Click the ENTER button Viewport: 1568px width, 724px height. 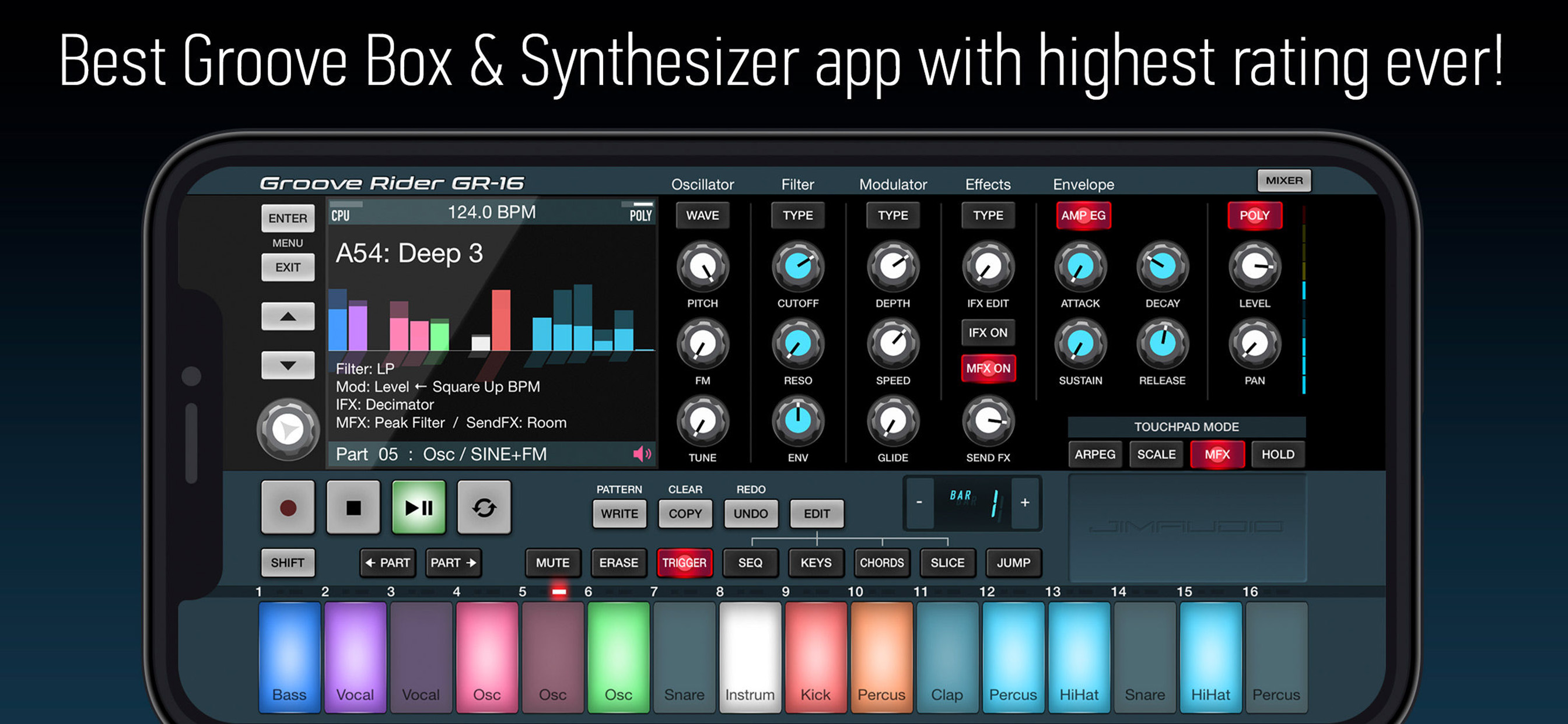(288, 219)
